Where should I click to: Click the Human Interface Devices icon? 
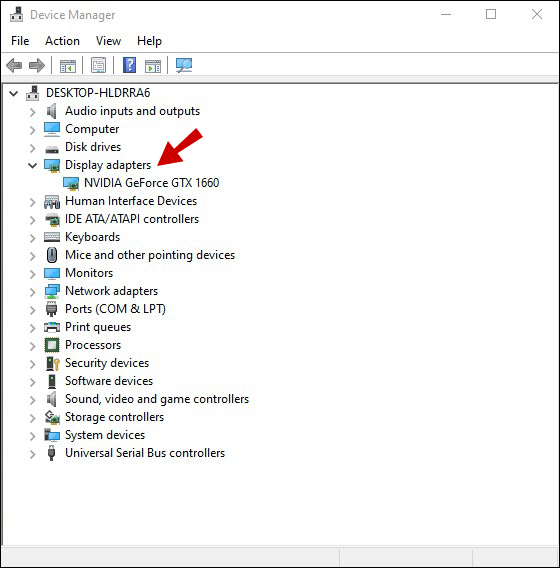52,201
